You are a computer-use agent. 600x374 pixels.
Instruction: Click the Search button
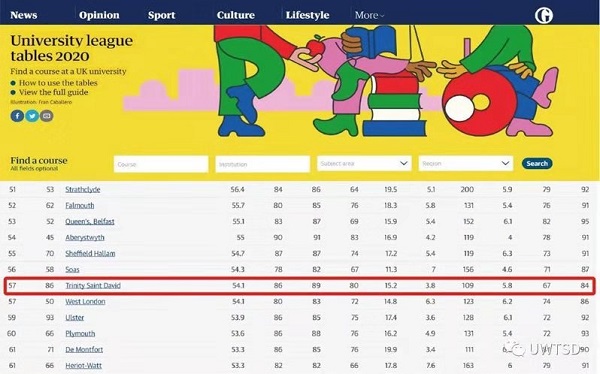pyautogui.click(x=537, y=163)
